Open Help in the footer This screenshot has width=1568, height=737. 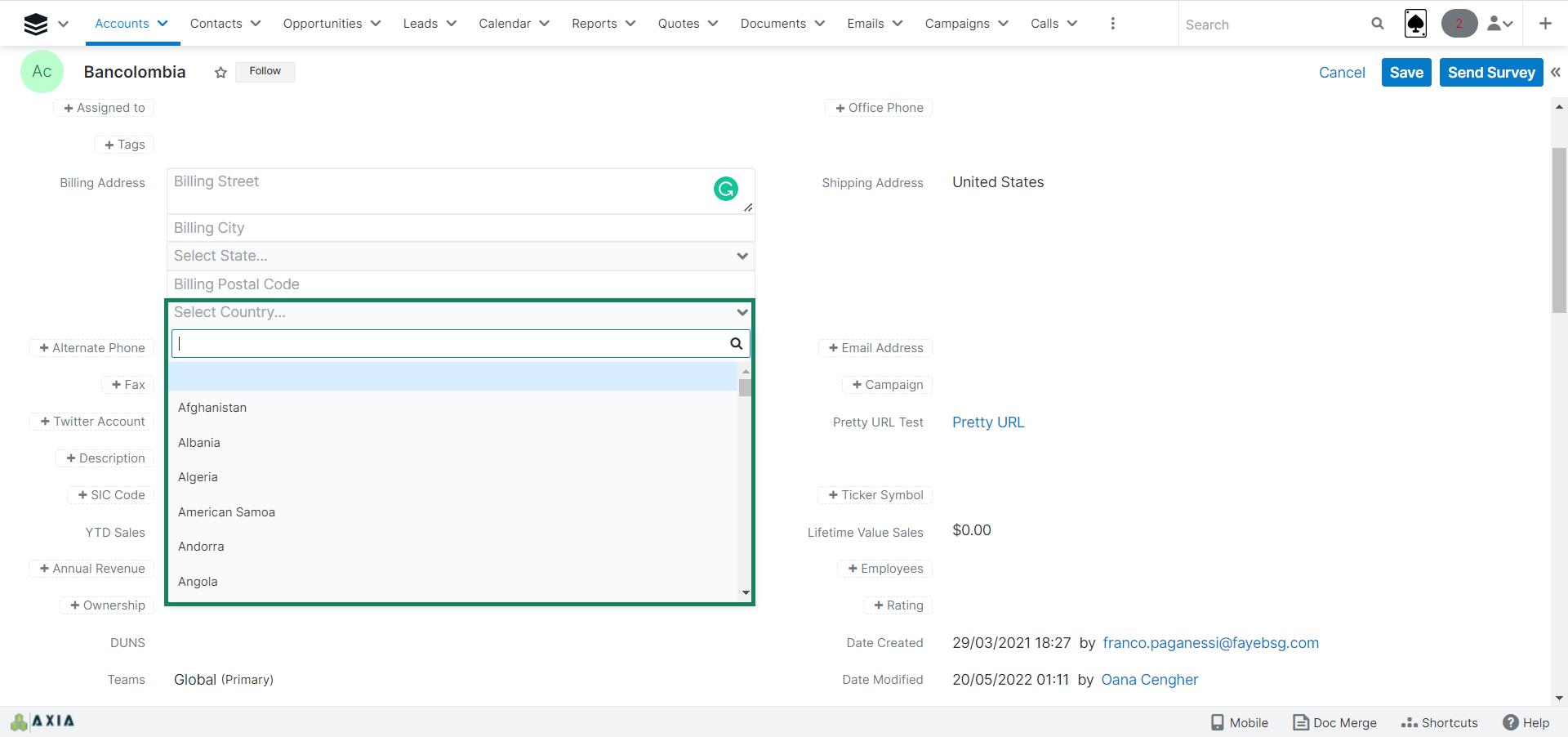click(x=1526, y=722)
